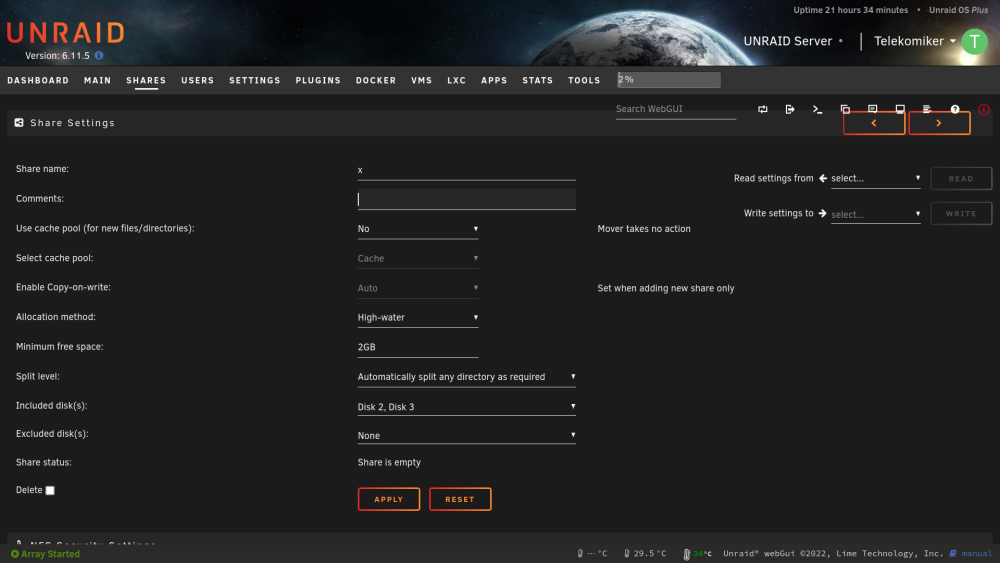Open the Tools tab
This screenshot has width=1000, height=563.
pos(584,80)
